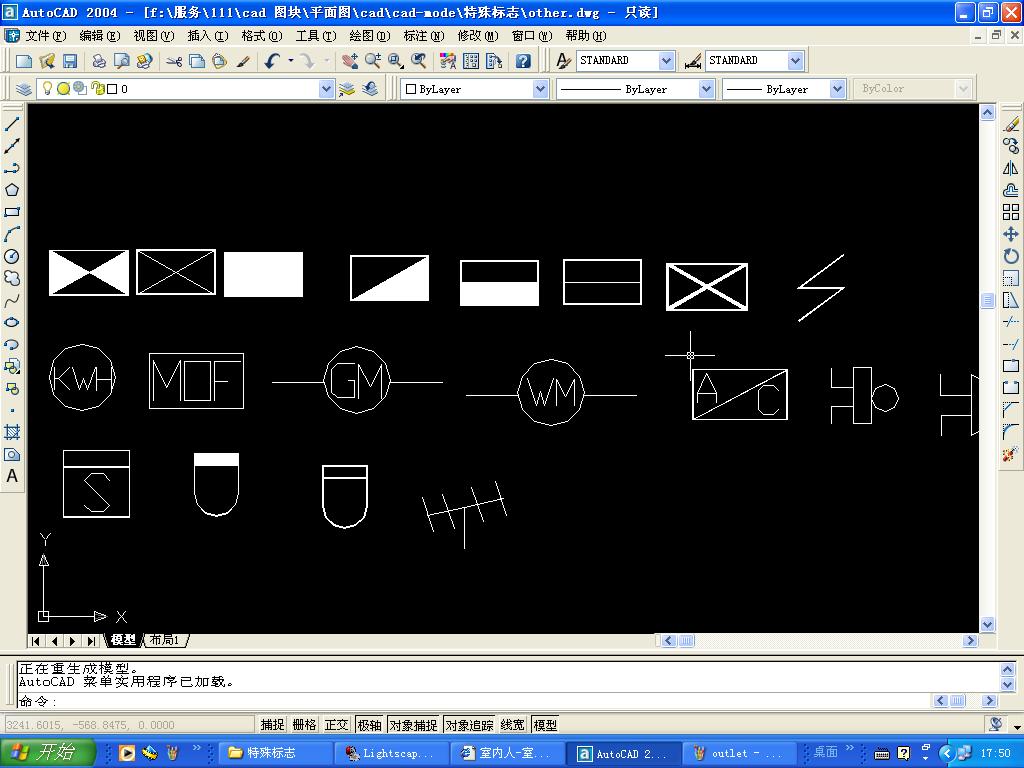Switch to the Lightscape taskbar button
The image size is (1024, 768).
click(390, 753)
